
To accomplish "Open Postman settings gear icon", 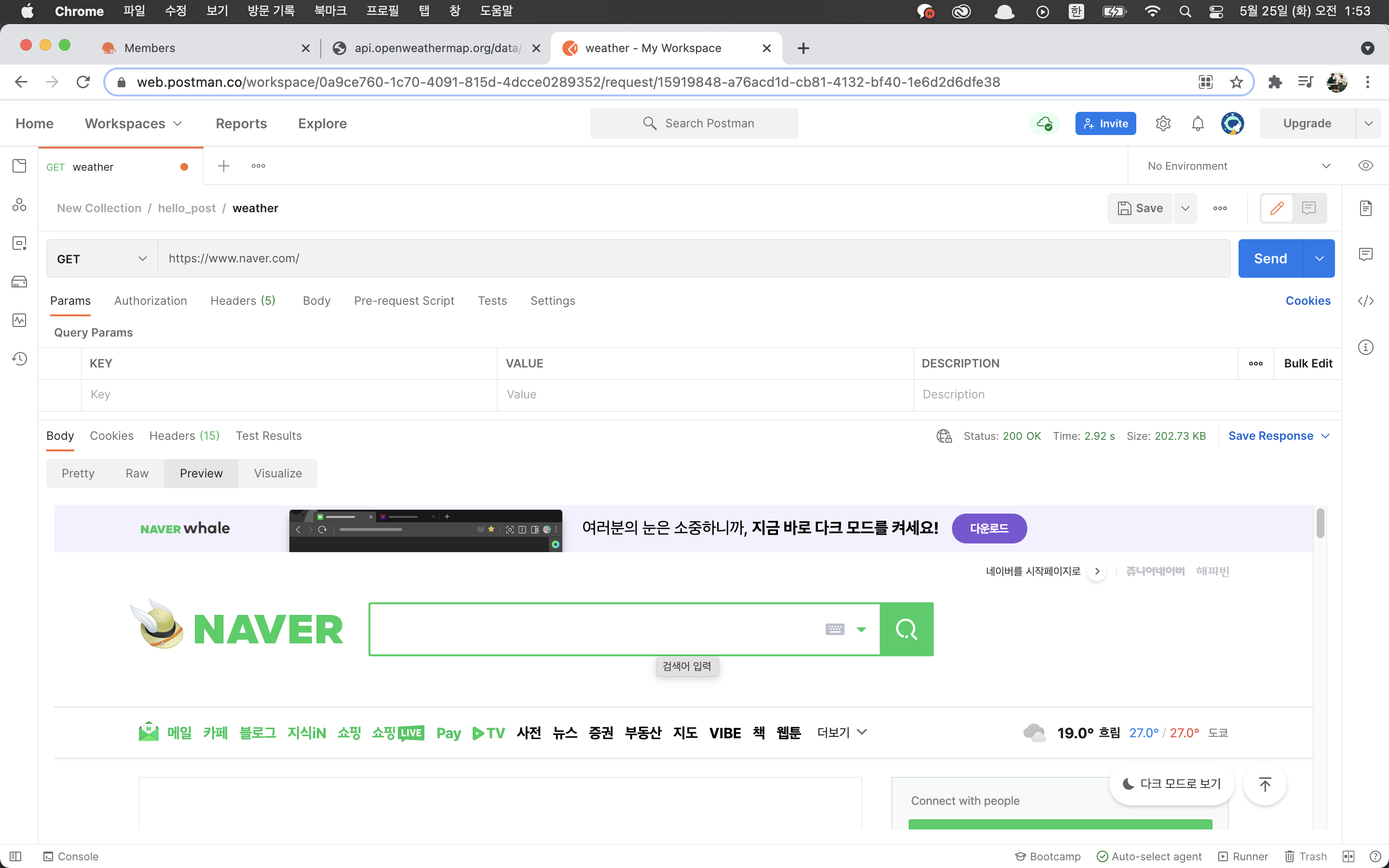I will point(1163,123).
